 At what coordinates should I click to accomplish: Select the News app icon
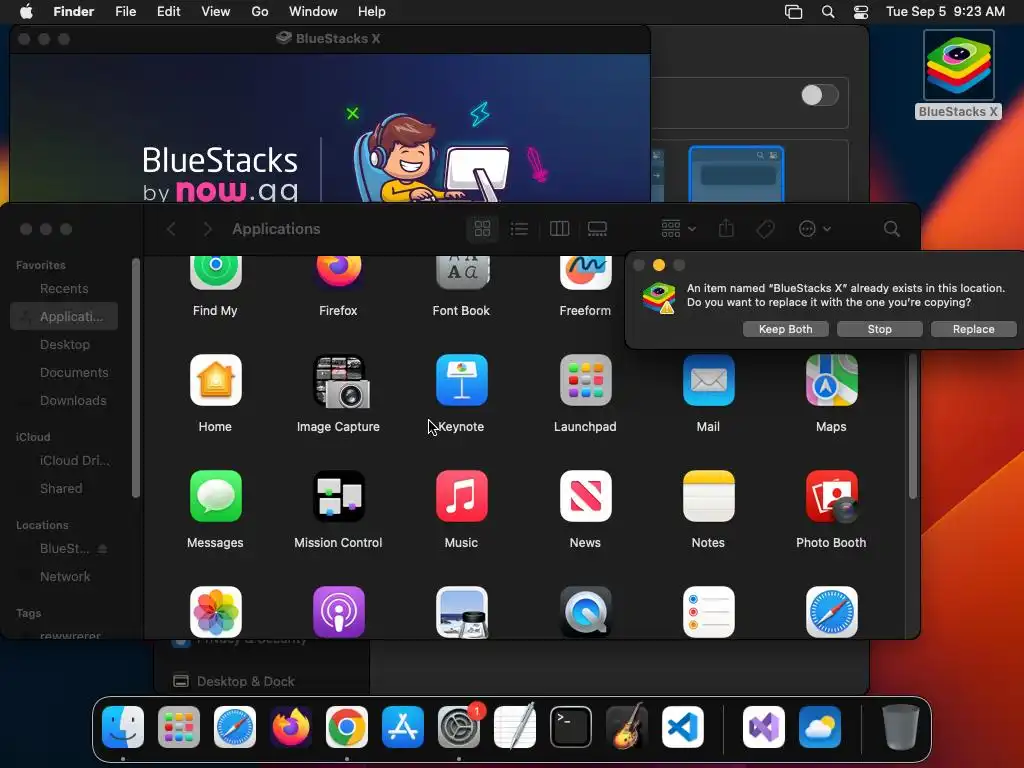pyautogui.click(x=585, y=496)
